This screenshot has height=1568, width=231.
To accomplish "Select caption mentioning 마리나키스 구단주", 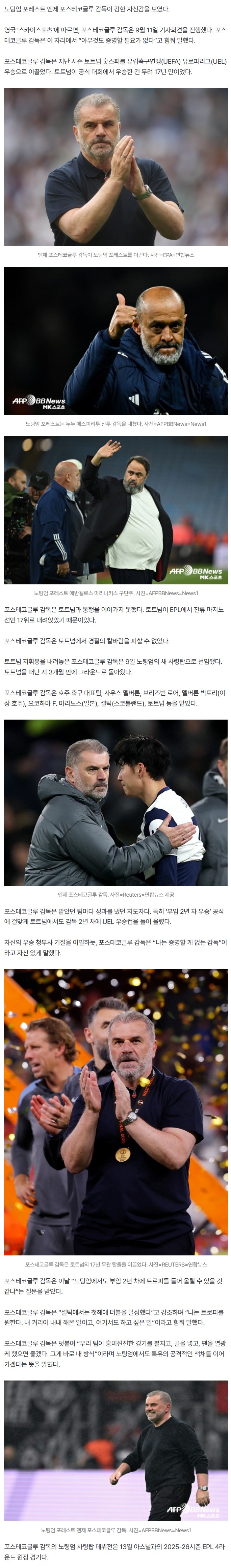I will click(x=116, y=593).
